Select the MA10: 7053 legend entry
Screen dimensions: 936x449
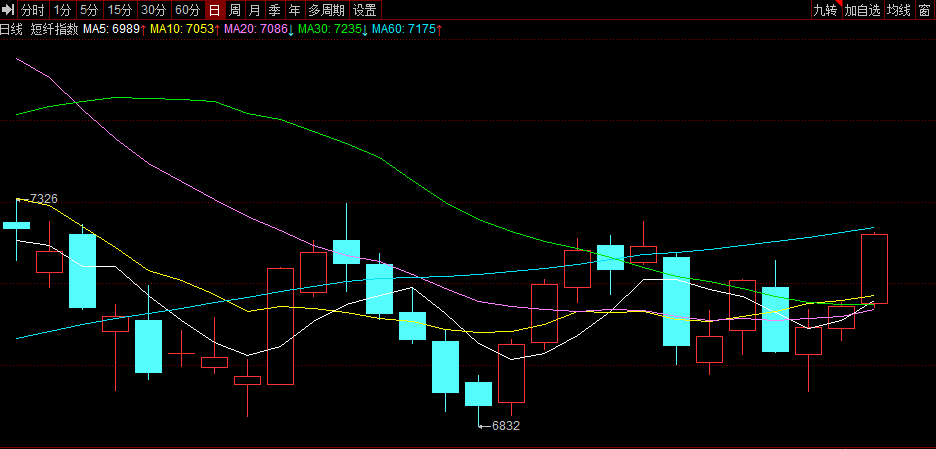pos(185,29)
